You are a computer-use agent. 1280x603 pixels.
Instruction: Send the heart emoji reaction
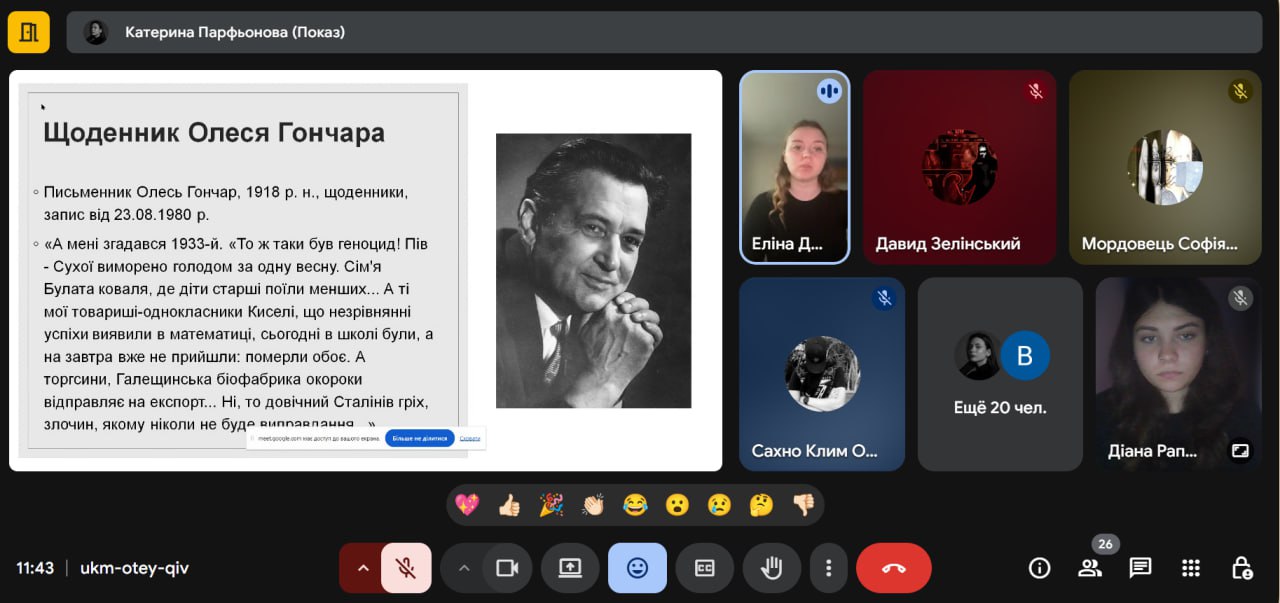467,505
